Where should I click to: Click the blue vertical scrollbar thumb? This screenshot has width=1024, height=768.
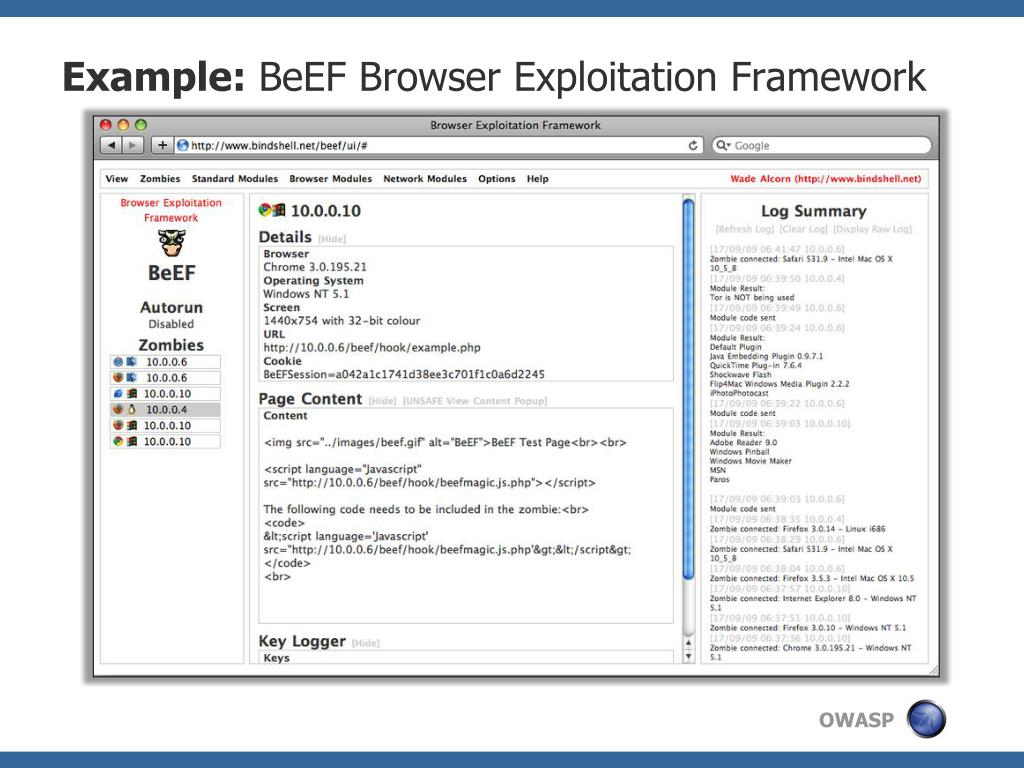pos(688,389)
